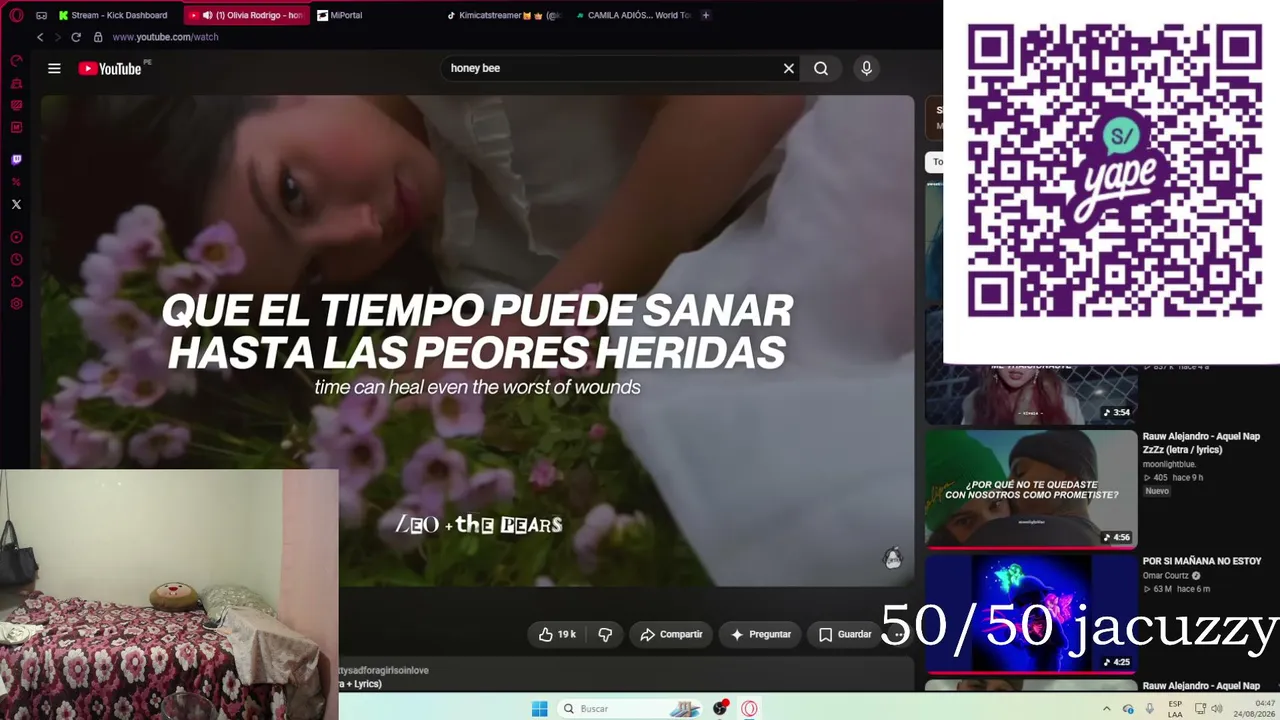This screenshot has height=720, width=1280.
Task: Open the 4:25 POR SI MAÑANA thumbnail
Action: [1031, 613]
